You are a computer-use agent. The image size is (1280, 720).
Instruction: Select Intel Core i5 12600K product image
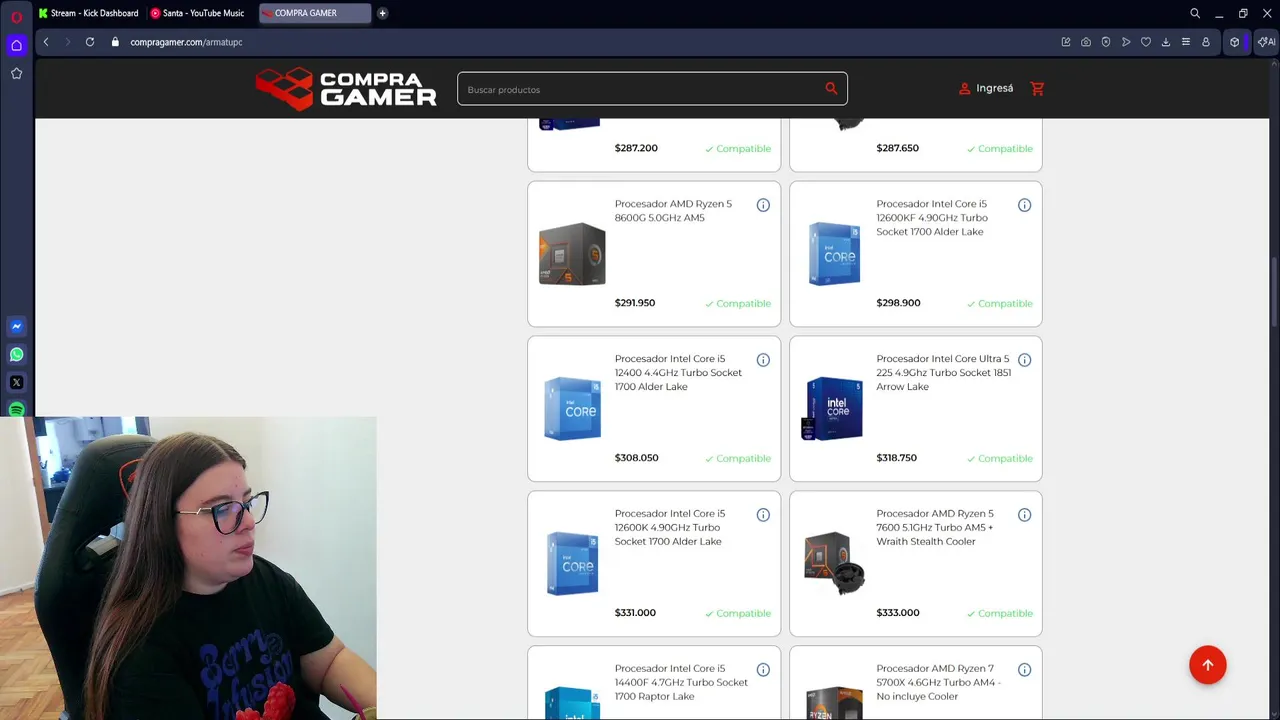[572, 564]
